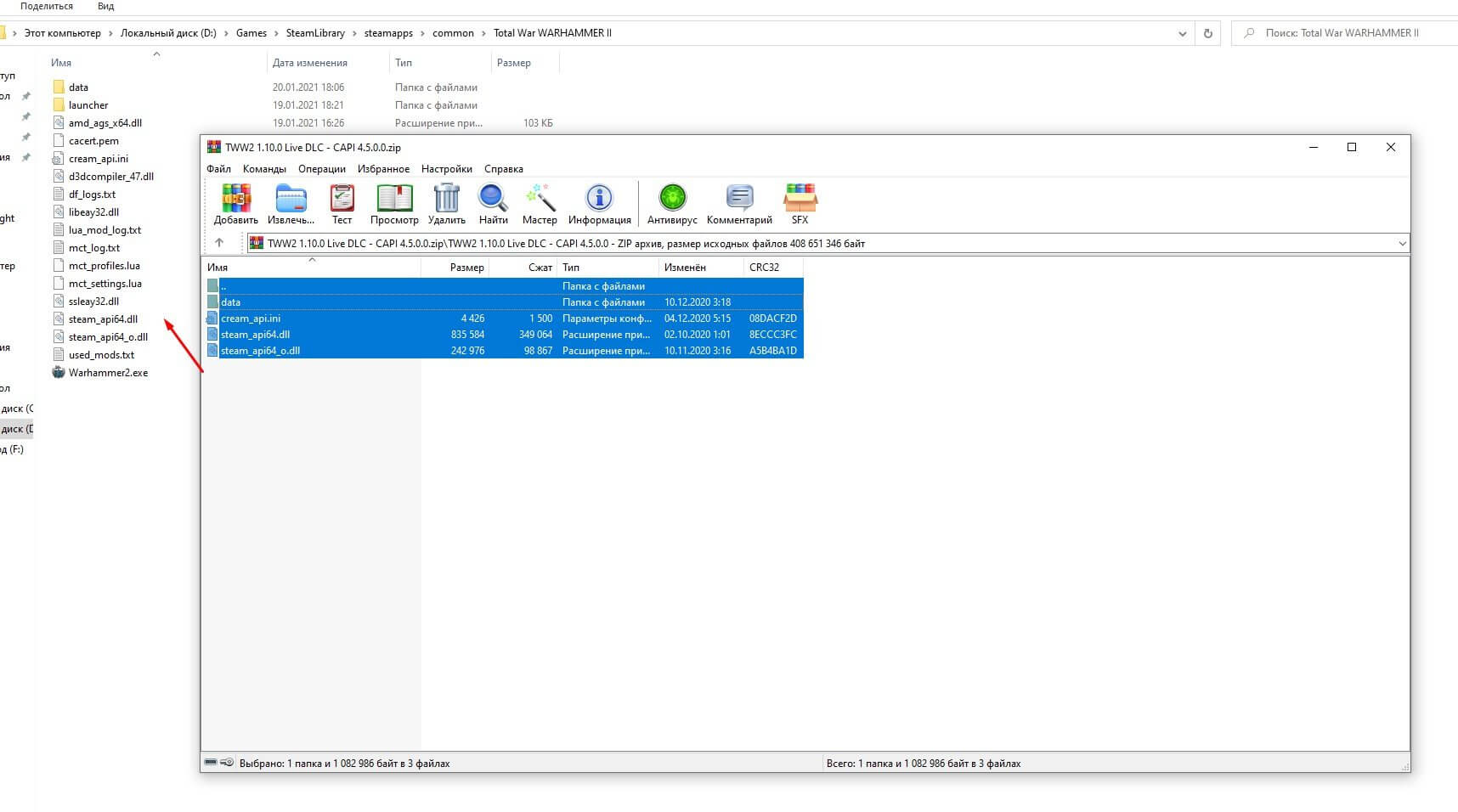Screen dimensions: 1458x812
Task: Refresh the Explorer folder view
Action: tap(1207, 34)
